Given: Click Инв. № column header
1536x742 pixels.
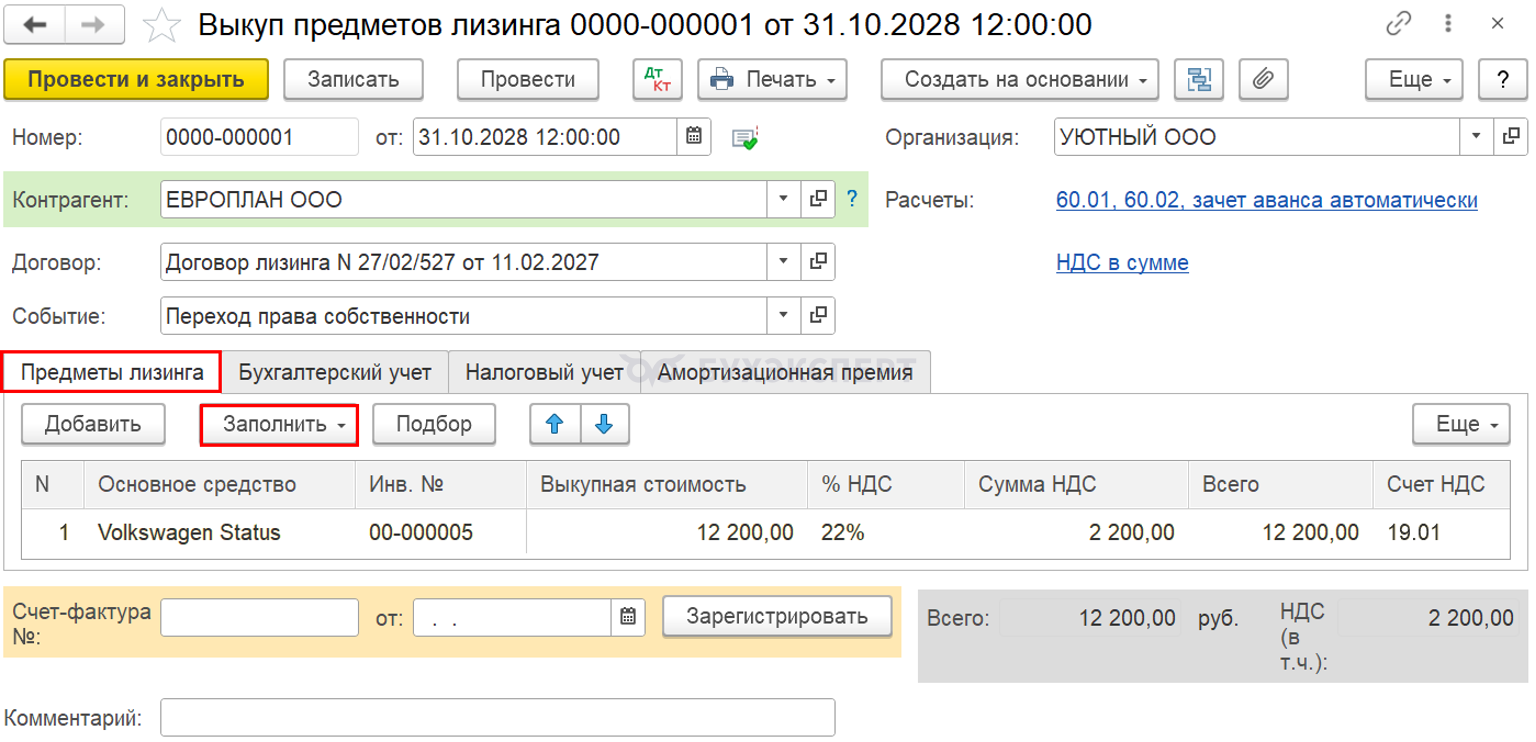Looking at the screenshot, I should pos(441,485).
